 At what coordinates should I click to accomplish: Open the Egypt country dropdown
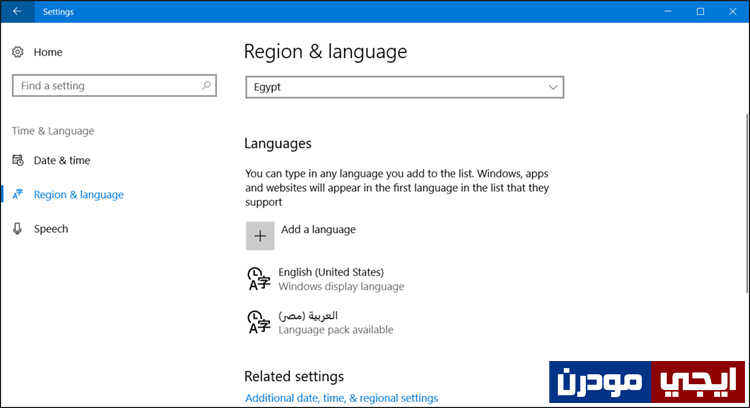tap(405, 87)
